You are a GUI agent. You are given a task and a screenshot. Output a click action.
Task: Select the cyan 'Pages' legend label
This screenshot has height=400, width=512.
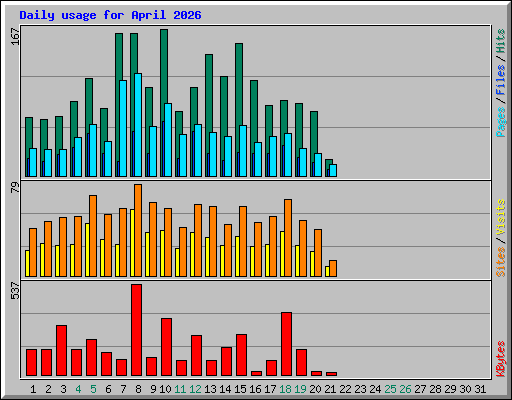click(x=500, y=122)
